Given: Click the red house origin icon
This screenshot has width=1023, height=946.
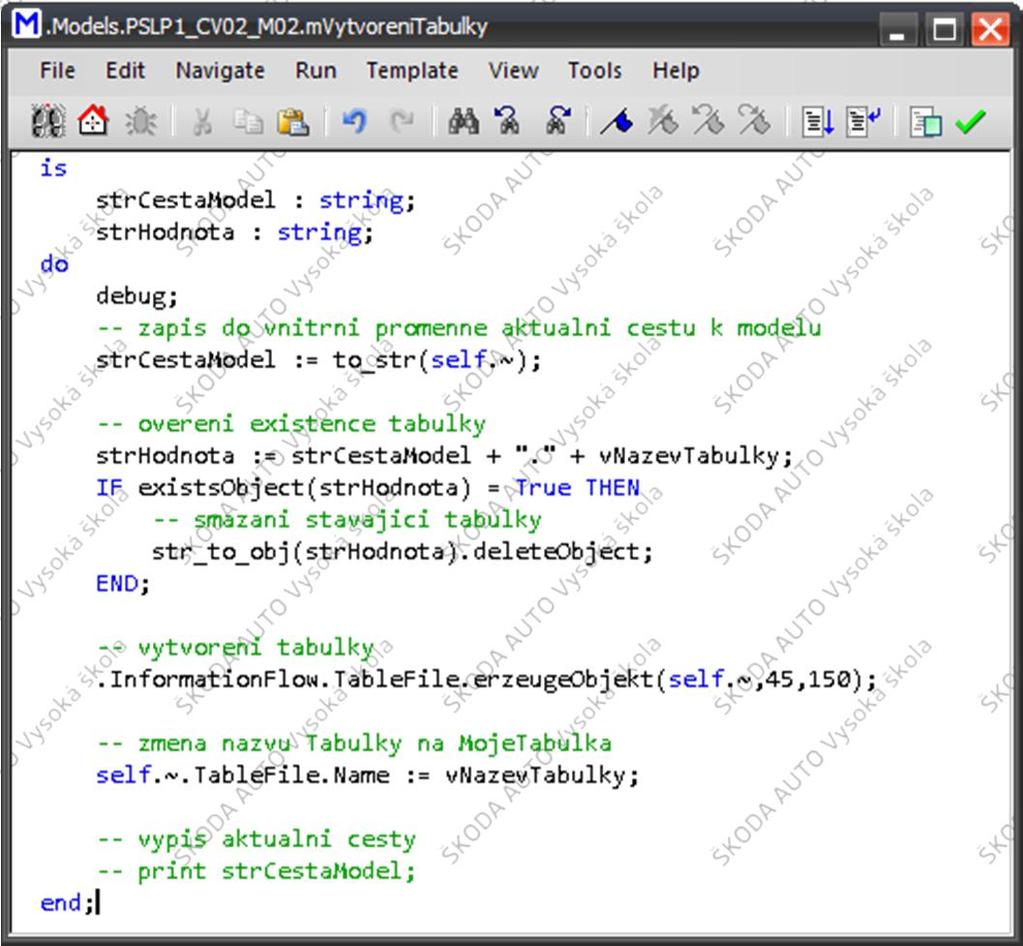Looking at the screenshot, I should [93, 121].
